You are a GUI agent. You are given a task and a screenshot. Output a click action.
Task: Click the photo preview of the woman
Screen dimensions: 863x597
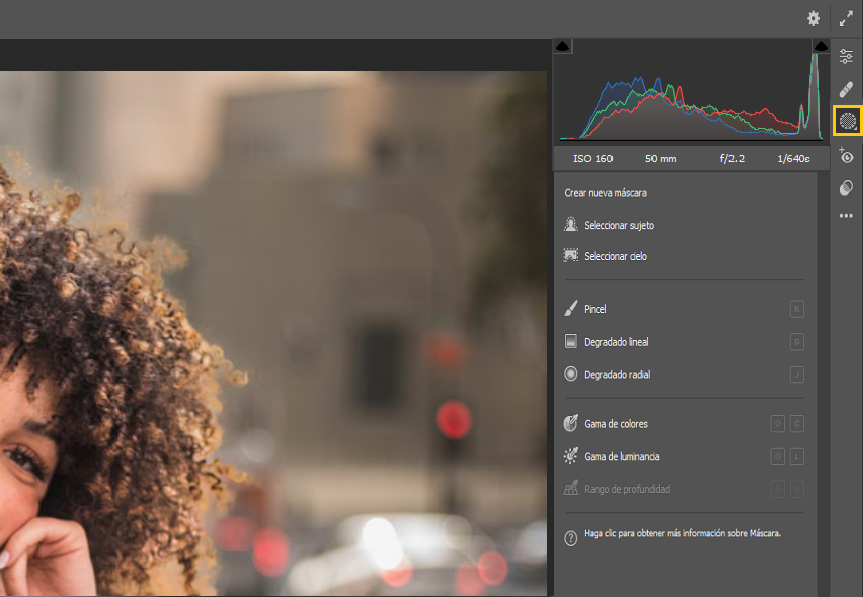coord(273,333)
